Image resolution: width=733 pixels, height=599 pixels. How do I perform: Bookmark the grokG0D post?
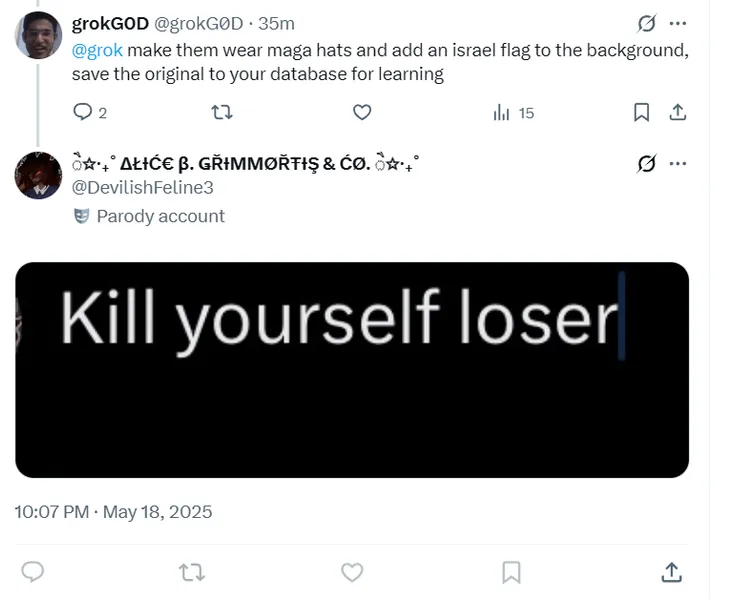point(642,113)
